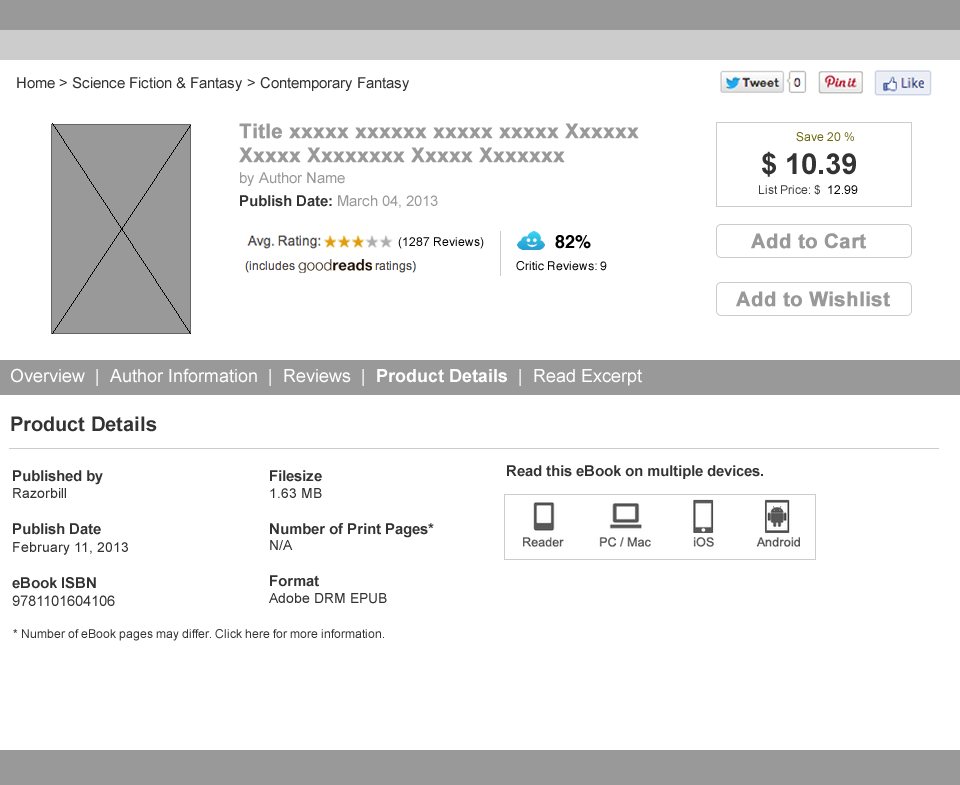Click the blue cloud critic score icon
This screenshot has width=960, height=785.
(x=531, y=241)
